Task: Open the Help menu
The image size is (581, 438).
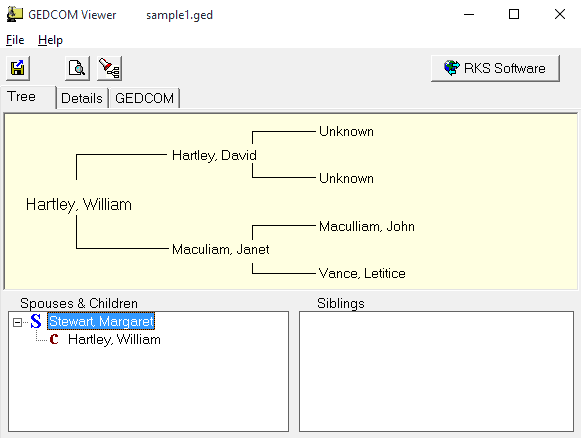Action: click(50, 40)
